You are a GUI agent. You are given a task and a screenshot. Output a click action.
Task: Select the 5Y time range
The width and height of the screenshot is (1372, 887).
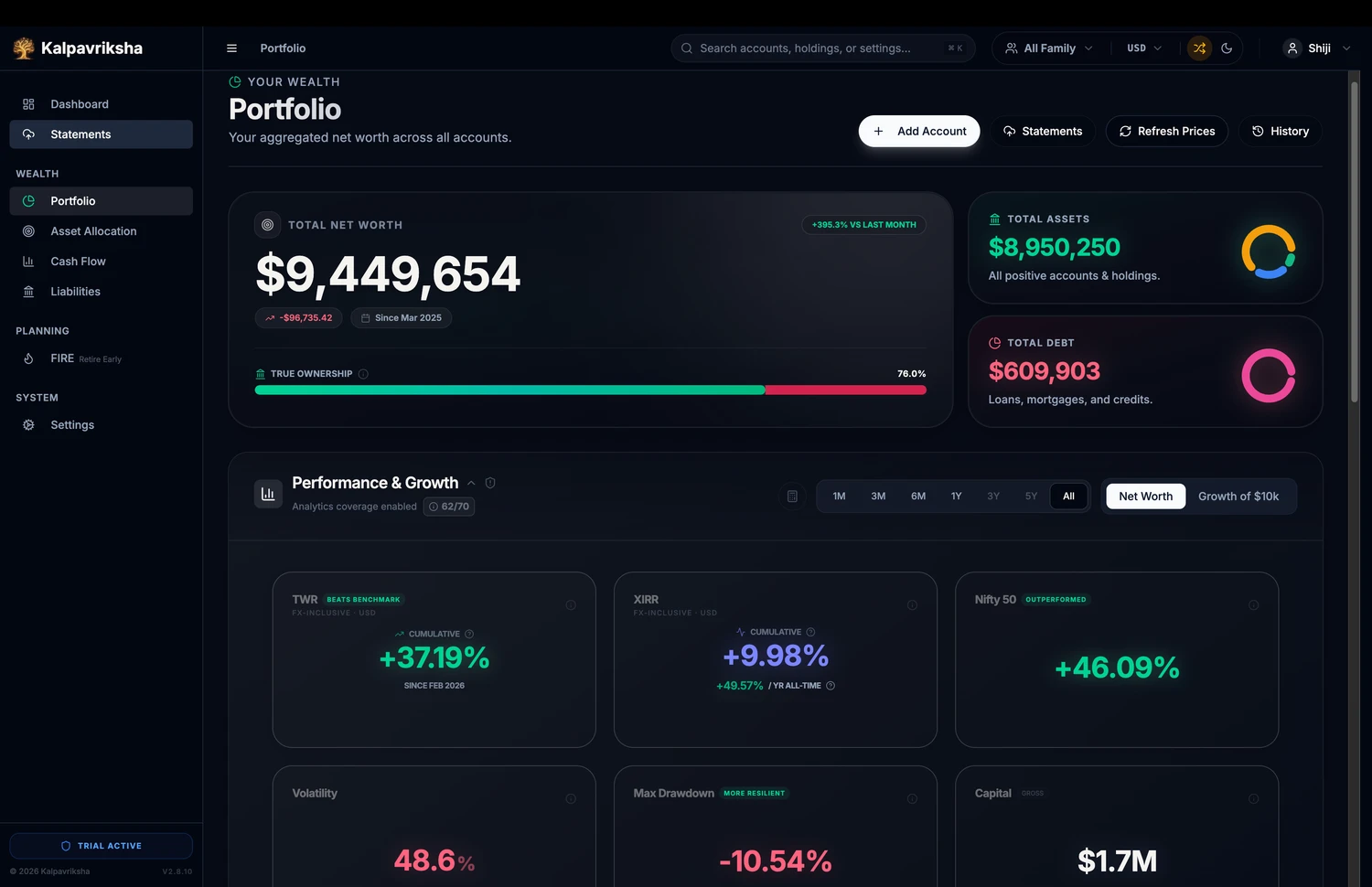[x=1031, y=497]
